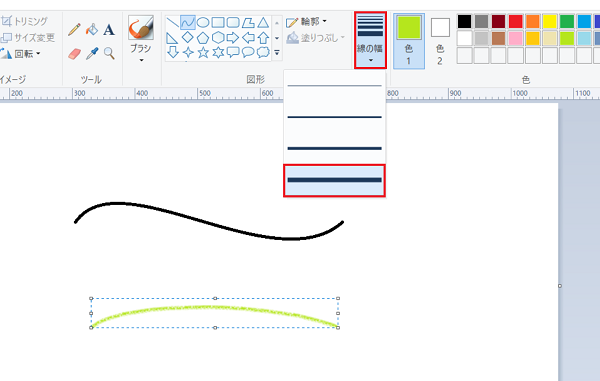Pick the gold color swatch

(x=533, y=38)
